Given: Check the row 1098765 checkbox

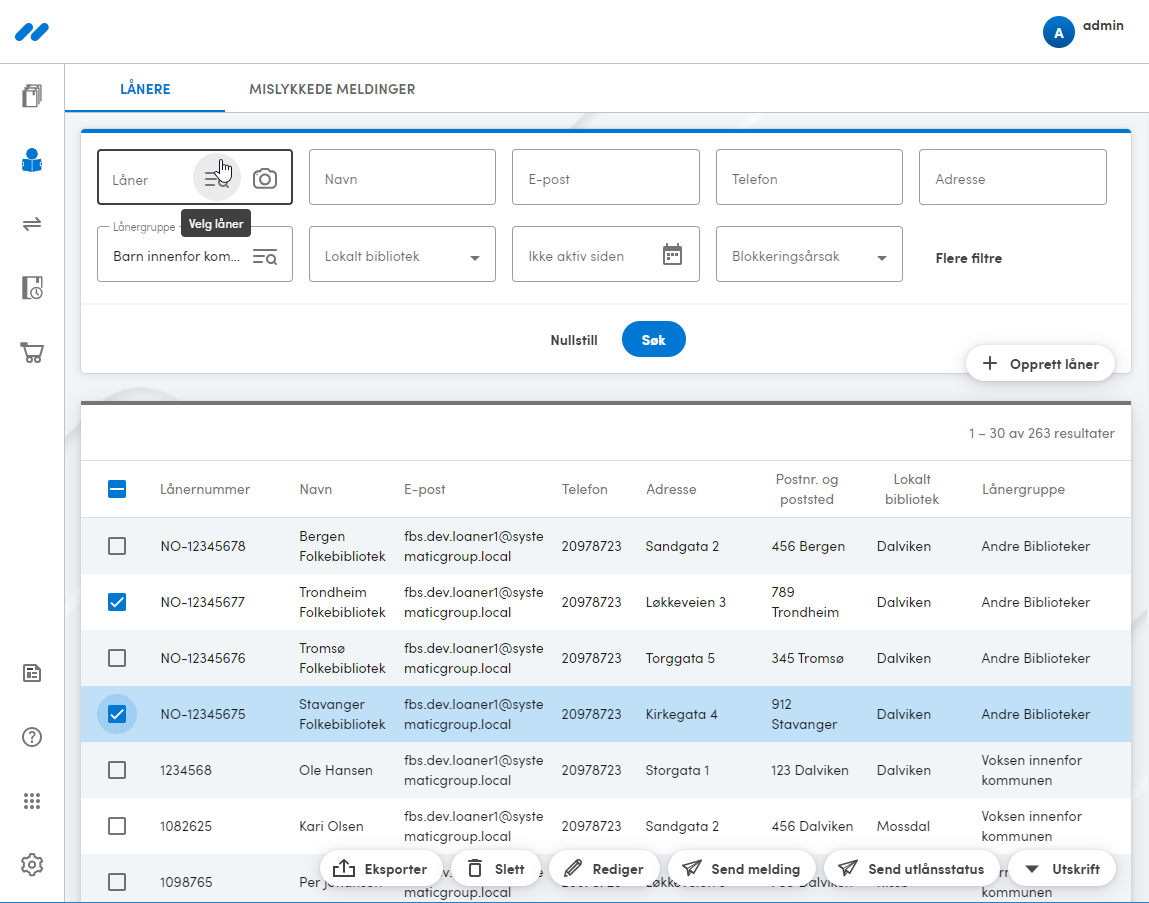Looking at the screenshot, I should pos(117,882).
